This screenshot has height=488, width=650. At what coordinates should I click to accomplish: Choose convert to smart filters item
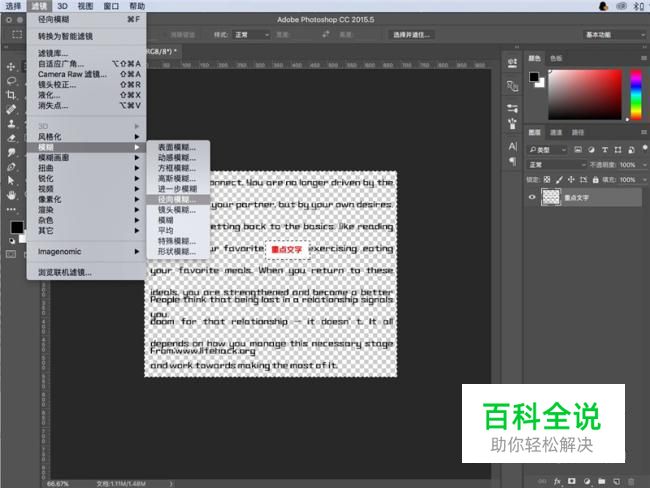86,36
